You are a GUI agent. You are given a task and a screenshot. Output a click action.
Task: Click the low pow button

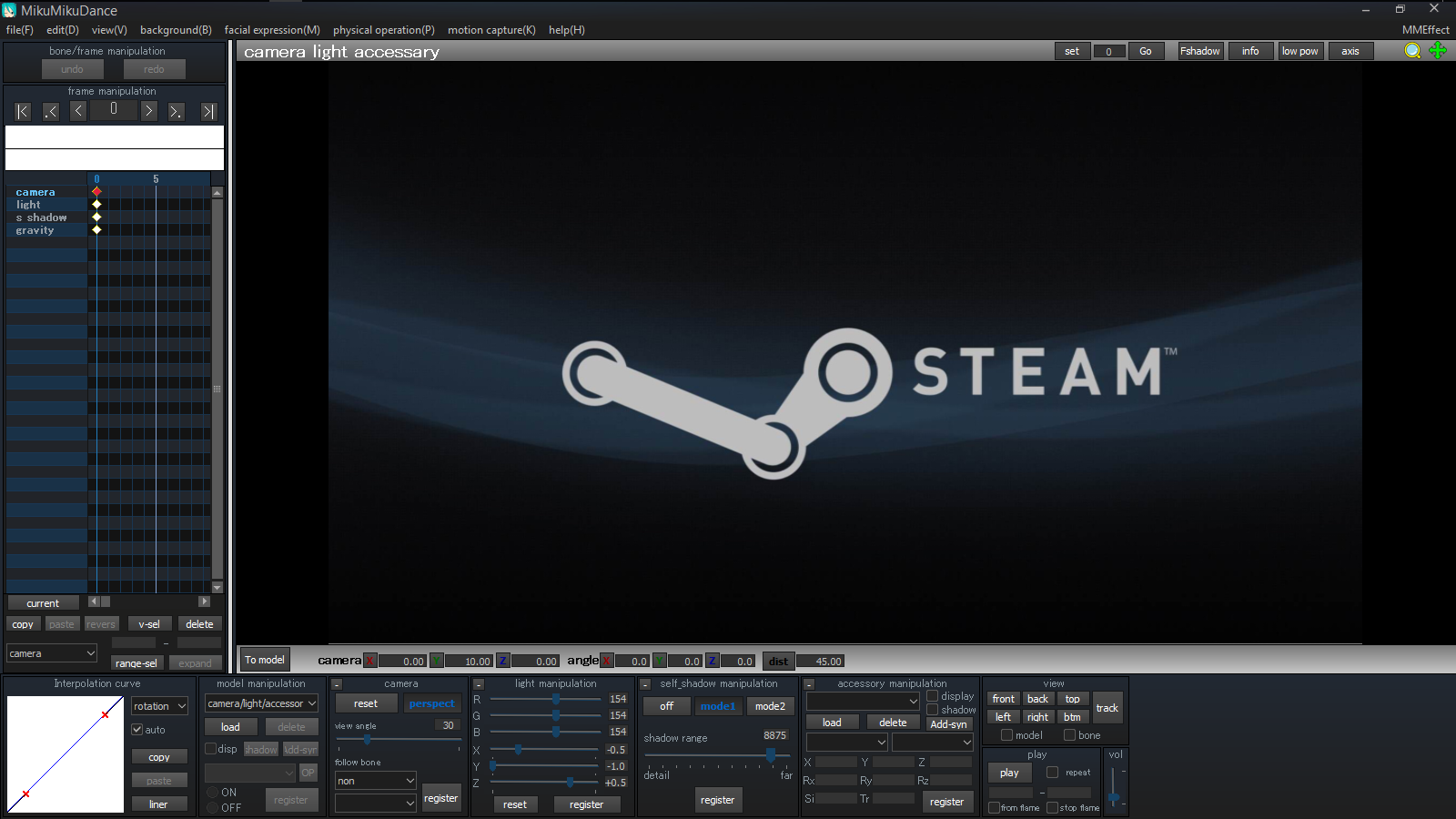click(x=1300, y=51)
